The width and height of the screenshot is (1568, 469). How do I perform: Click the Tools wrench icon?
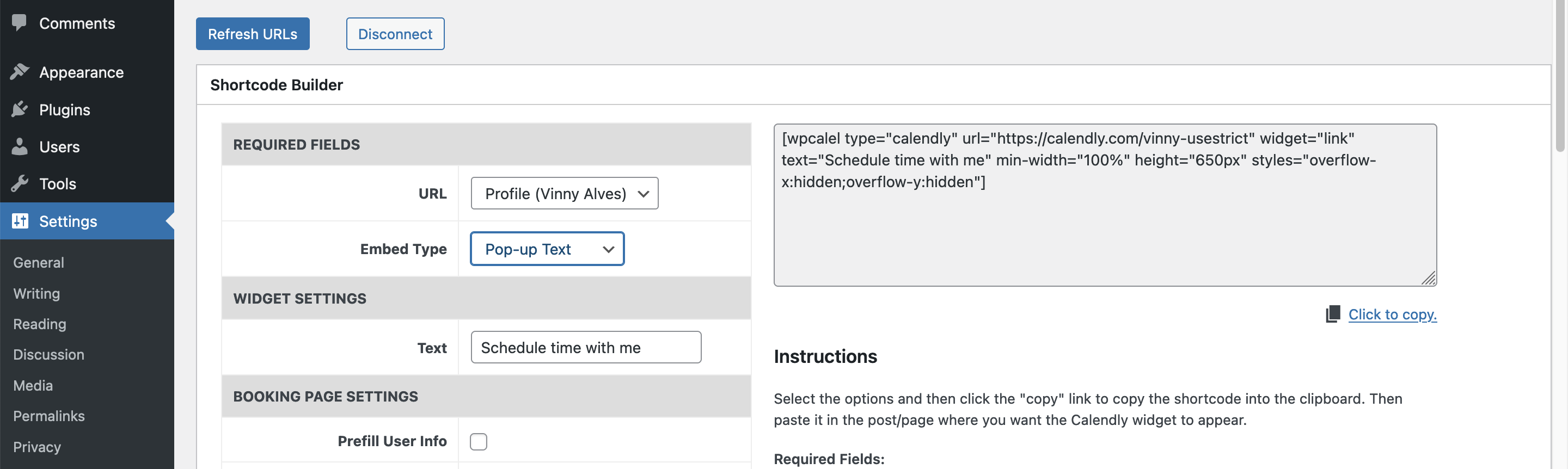click(20, 184)
